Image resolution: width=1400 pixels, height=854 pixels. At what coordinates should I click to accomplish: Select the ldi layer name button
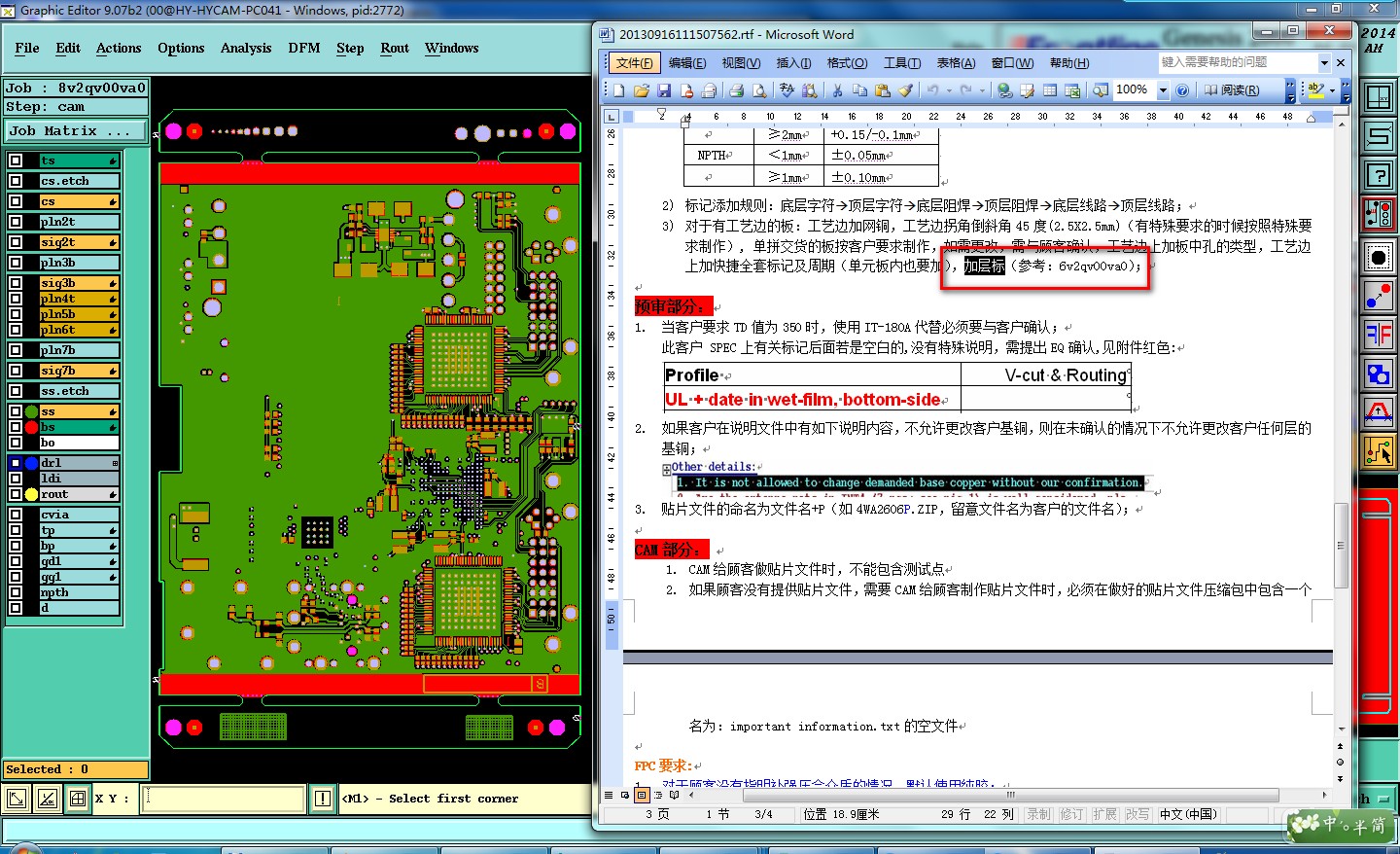(79, 479)
